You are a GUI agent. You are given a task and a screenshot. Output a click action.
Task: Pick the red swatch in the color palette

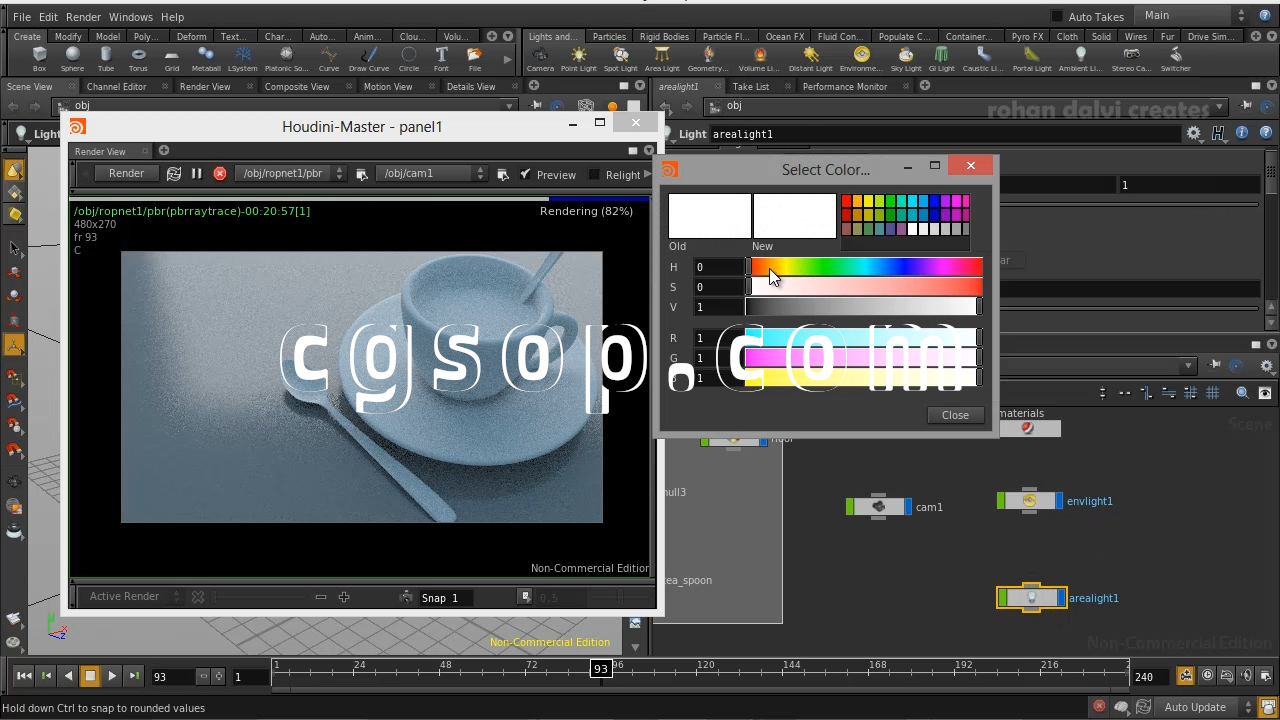point(846,202)
